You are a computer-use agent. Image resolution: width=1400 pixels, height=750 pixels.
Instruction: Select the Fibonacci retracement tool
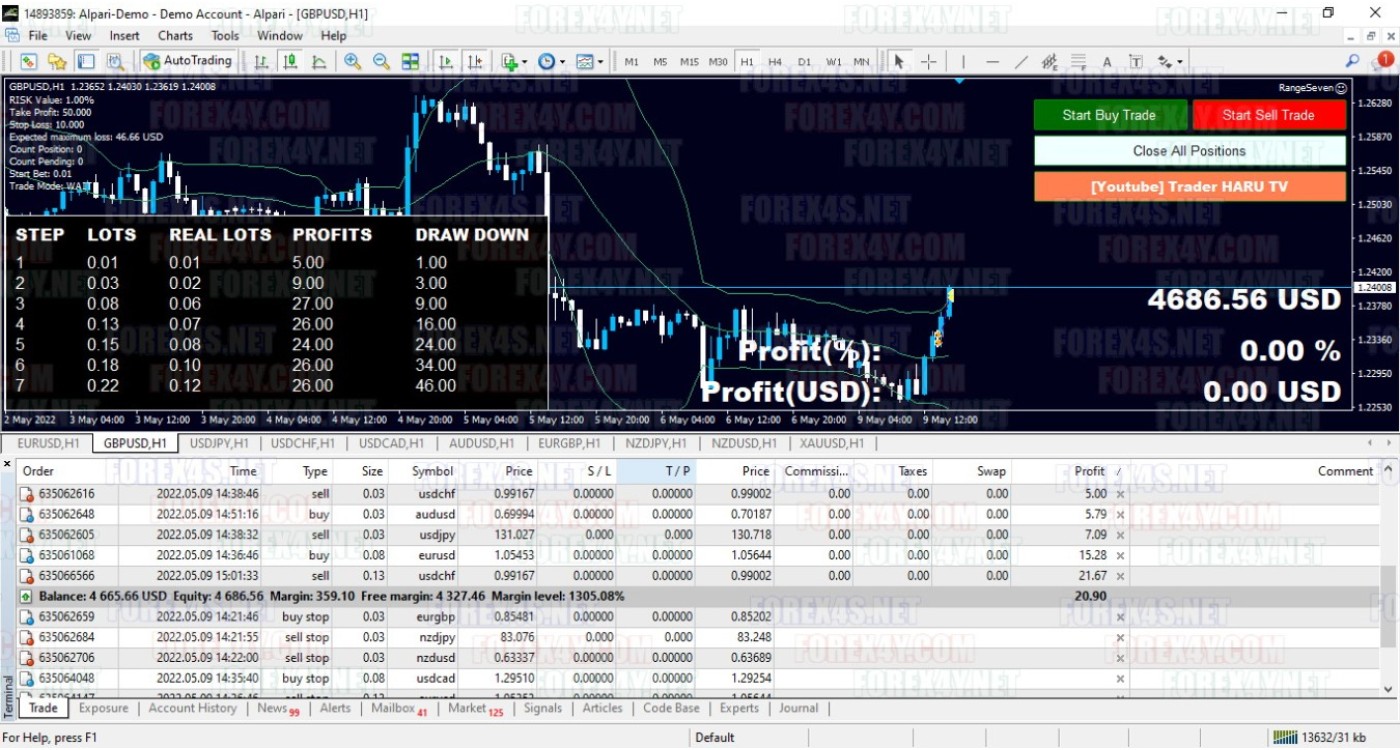pyautogui.click(x=1078, y=62)
